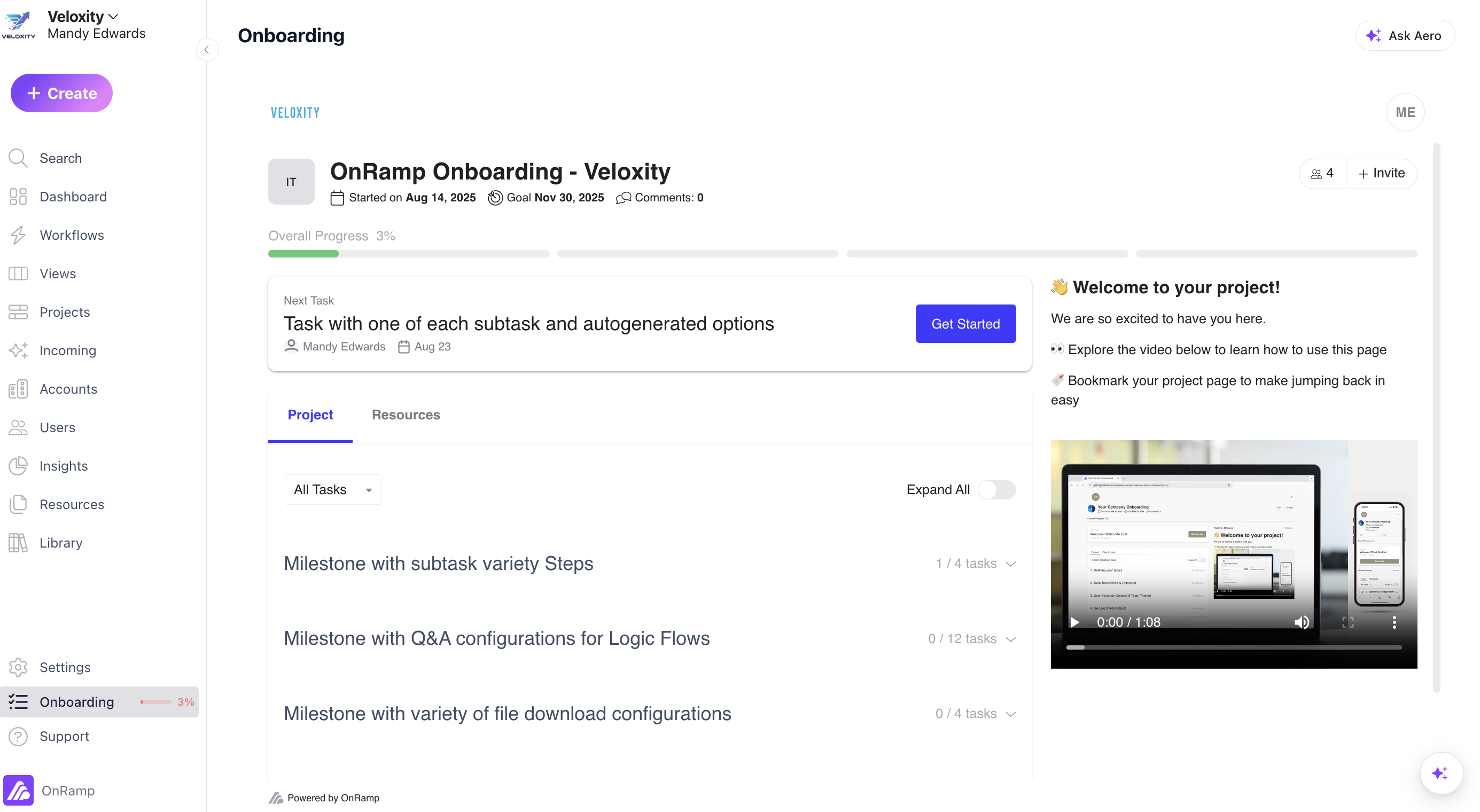
Task: Click the IT project badge
Action: 291,182
